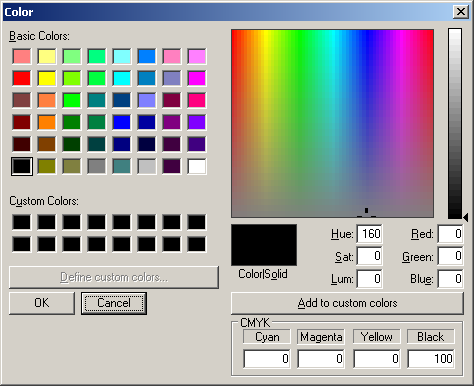This screenshot has width=474, height=386.
Task: Focus the Sat value field
Action: [x=369, y=256]
